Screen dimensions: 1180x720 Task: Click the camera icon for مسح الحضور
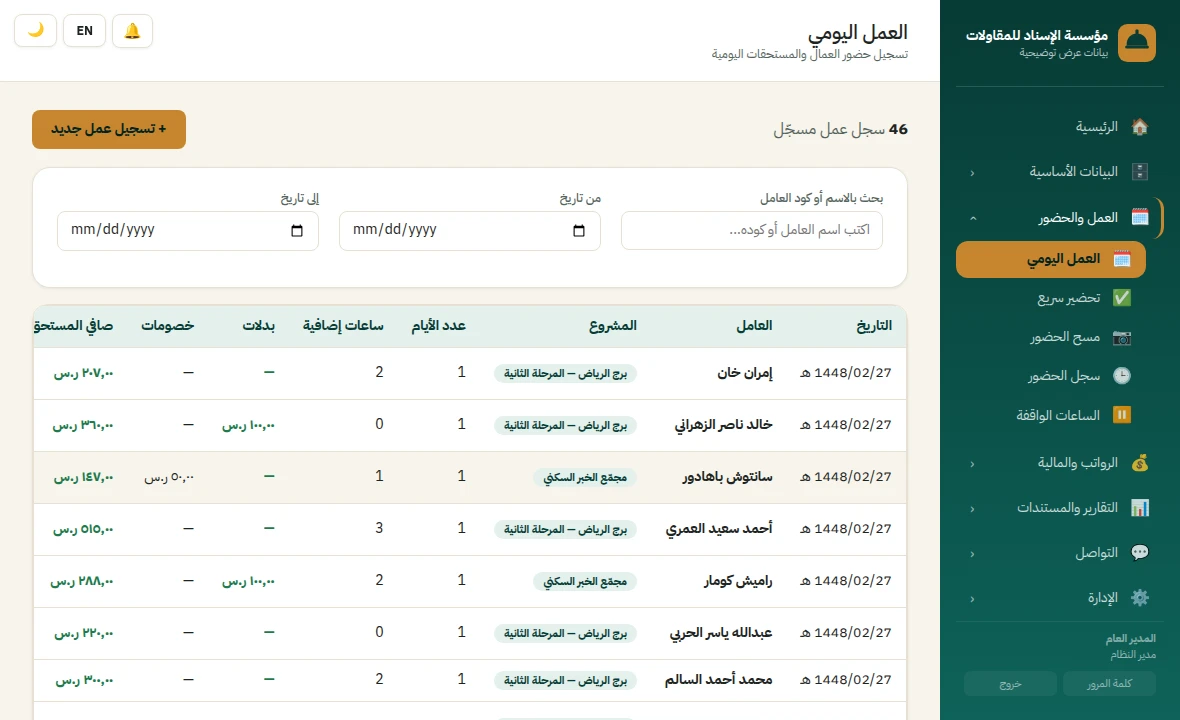point(1121,337)
